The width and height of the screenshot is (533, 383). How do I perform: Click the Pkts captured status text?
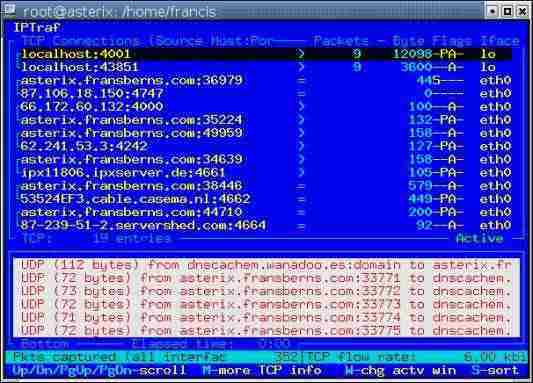coord(119,357)
